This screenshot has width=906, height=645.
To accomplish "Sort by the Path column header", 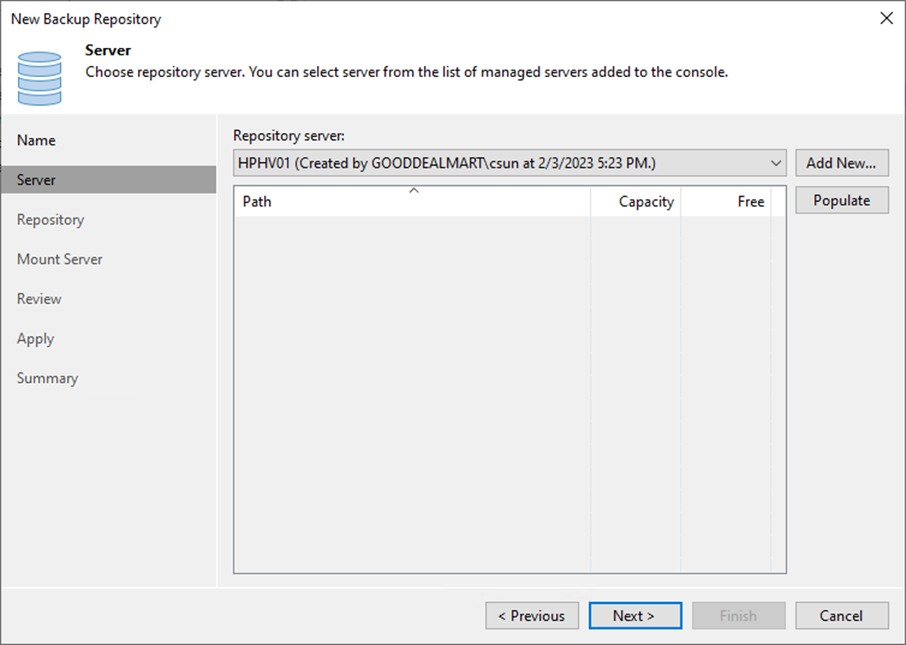I will [x=412, y=201].
